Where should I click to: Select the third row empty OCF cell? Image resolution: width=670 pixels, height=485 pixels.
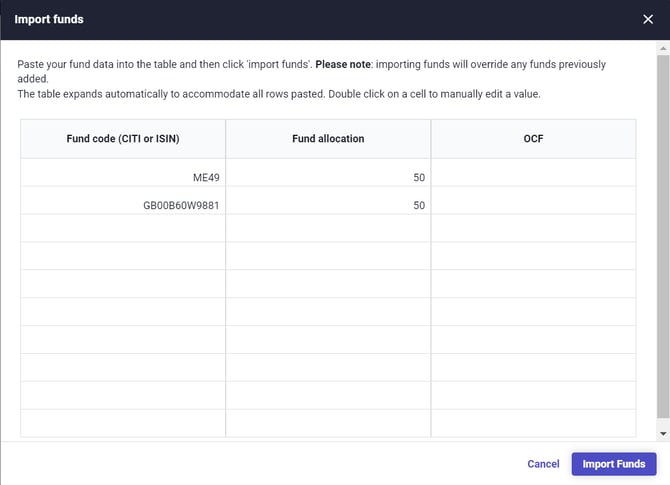[x=533, y=228]
